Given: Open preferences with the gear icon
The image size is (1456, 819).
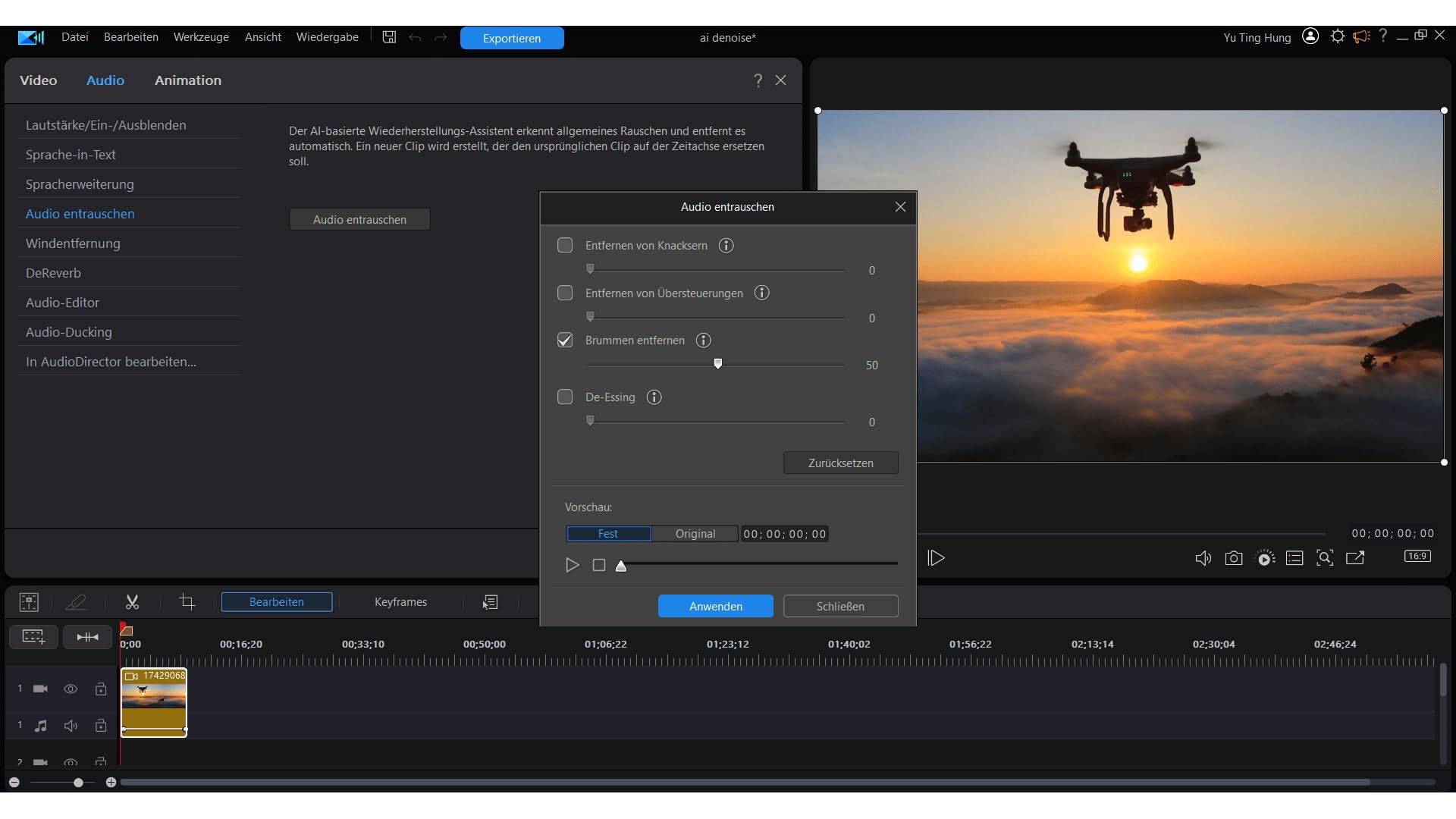Looking at the screenshot, I should pos(1338,36).
